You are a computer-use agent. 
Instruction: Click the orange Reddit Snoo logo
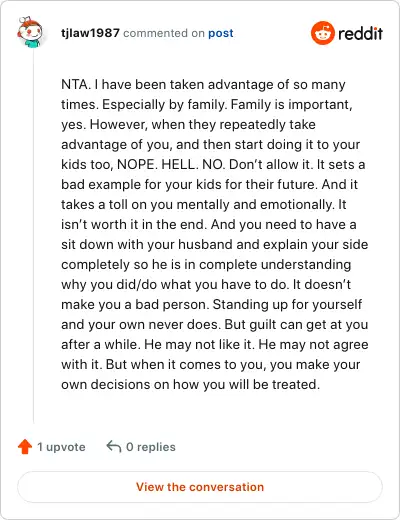pyautogui.click(x=322, y=33)
